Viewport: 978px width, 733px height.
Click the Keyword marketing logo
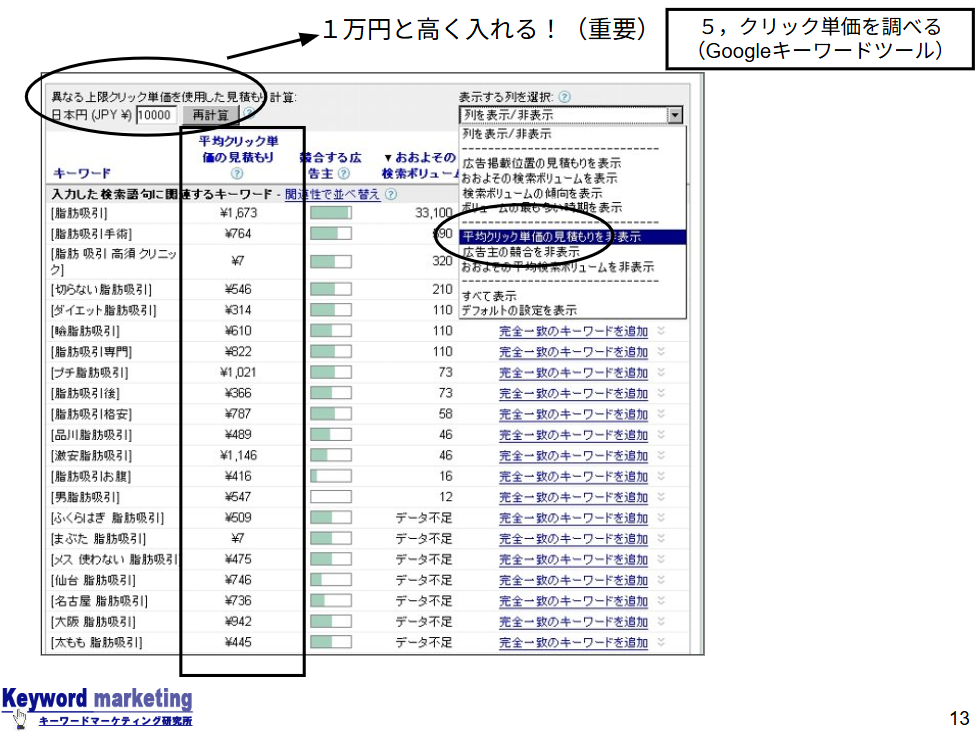click(97, 705)
